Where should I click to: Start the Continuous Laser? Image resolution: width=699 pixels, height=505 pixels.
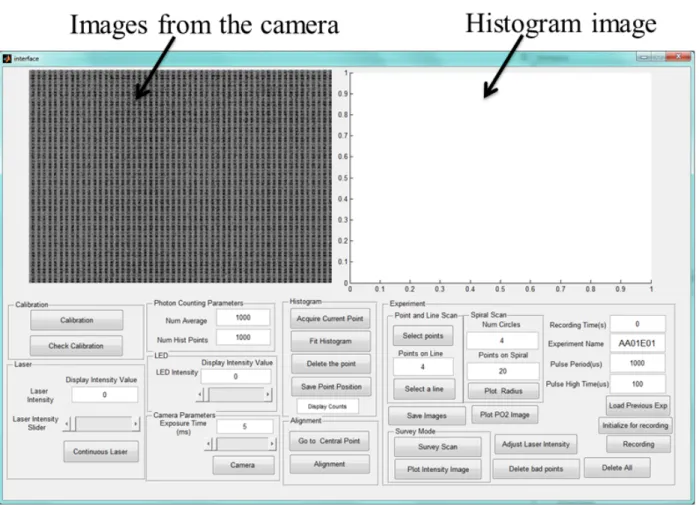[101, 452]
